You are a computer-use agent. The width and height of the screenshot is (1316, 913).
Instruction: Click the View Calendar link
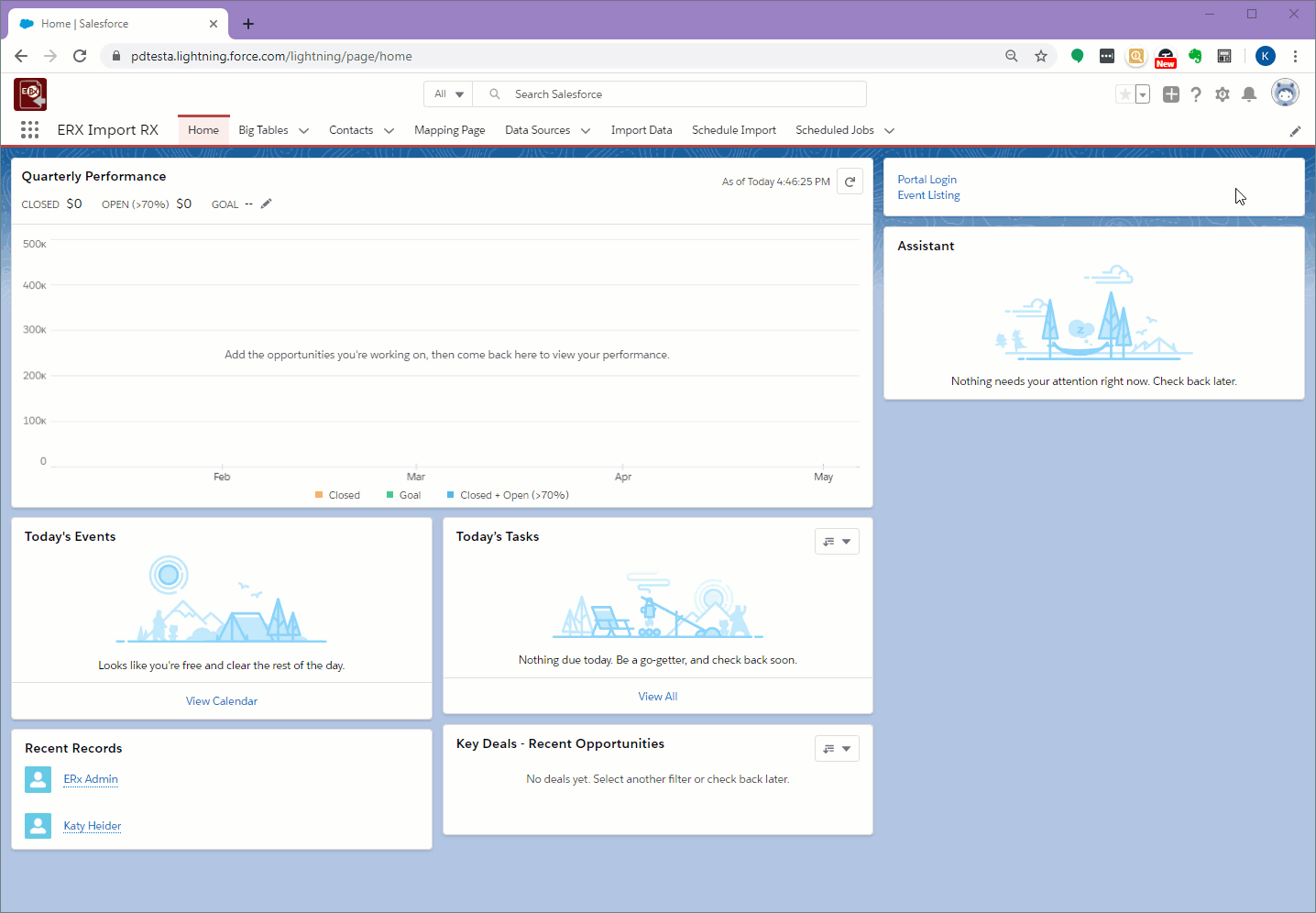pos(222,701)
